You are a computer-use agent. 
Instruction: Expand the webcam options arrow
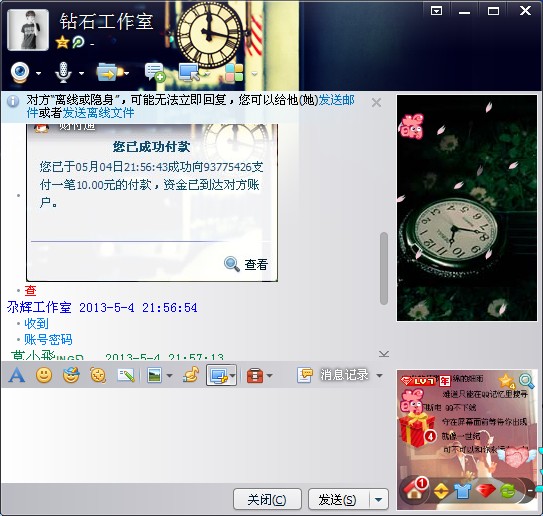(38, 73)
